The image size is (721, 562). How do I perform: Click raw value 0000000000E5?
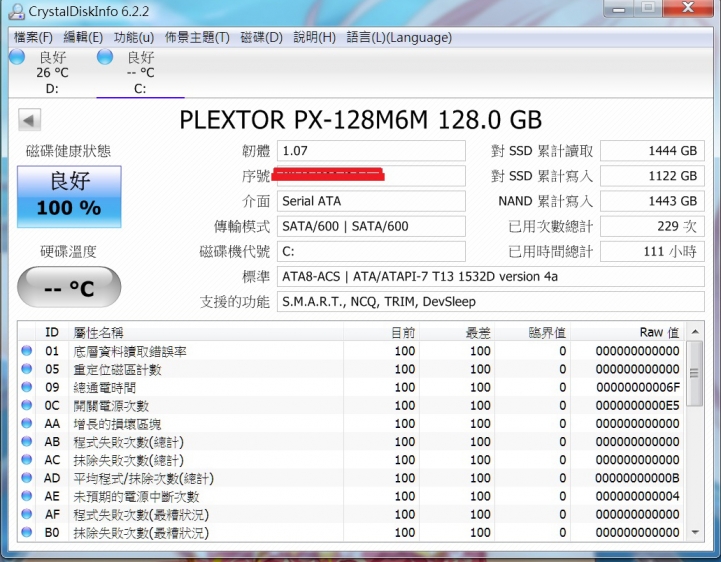pyautogui.click(x=637, y=405)
